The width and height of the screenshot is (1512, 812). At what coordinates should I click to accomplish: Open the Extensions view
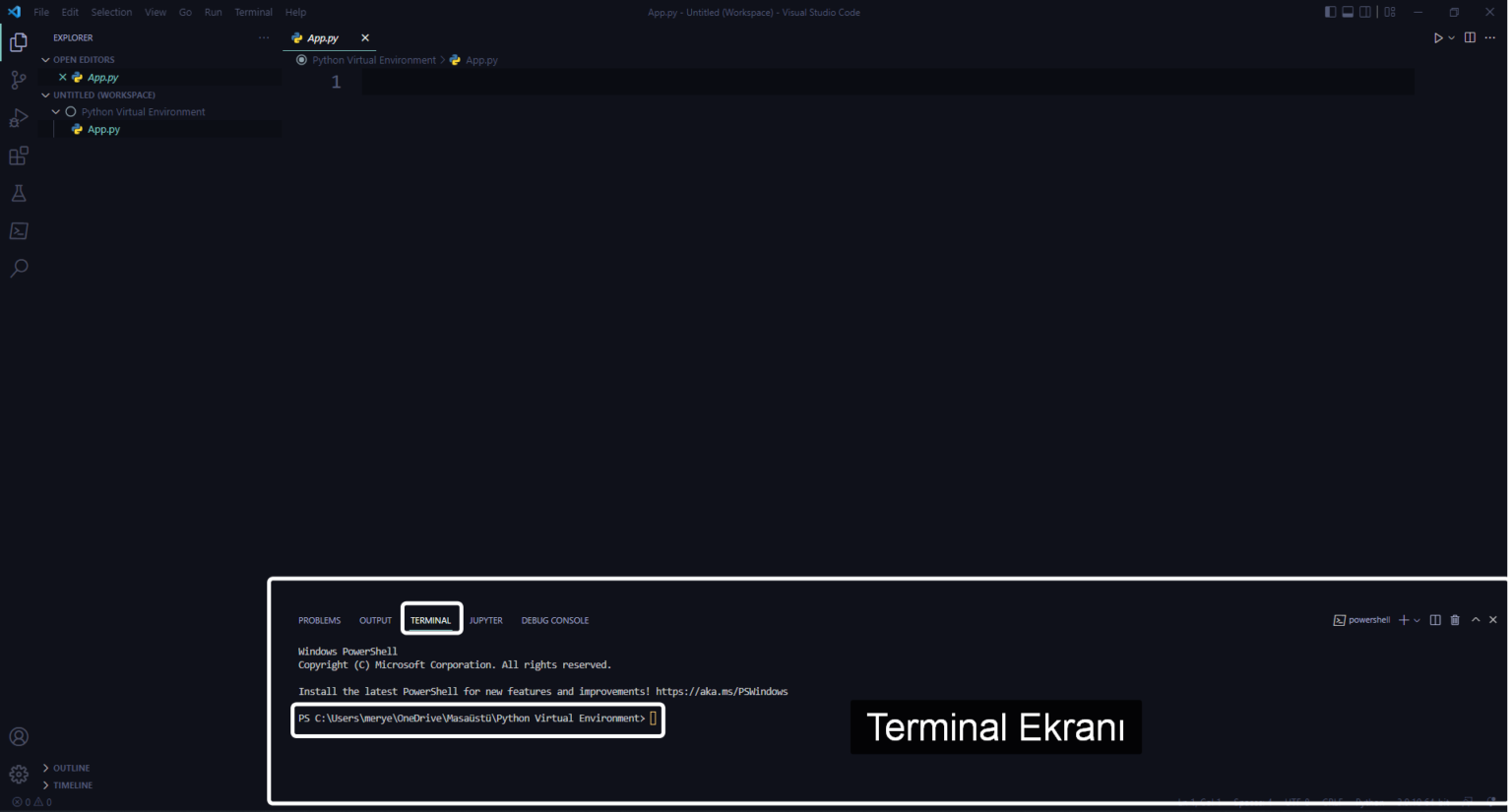pyautogui.click(x=18, y=155)
